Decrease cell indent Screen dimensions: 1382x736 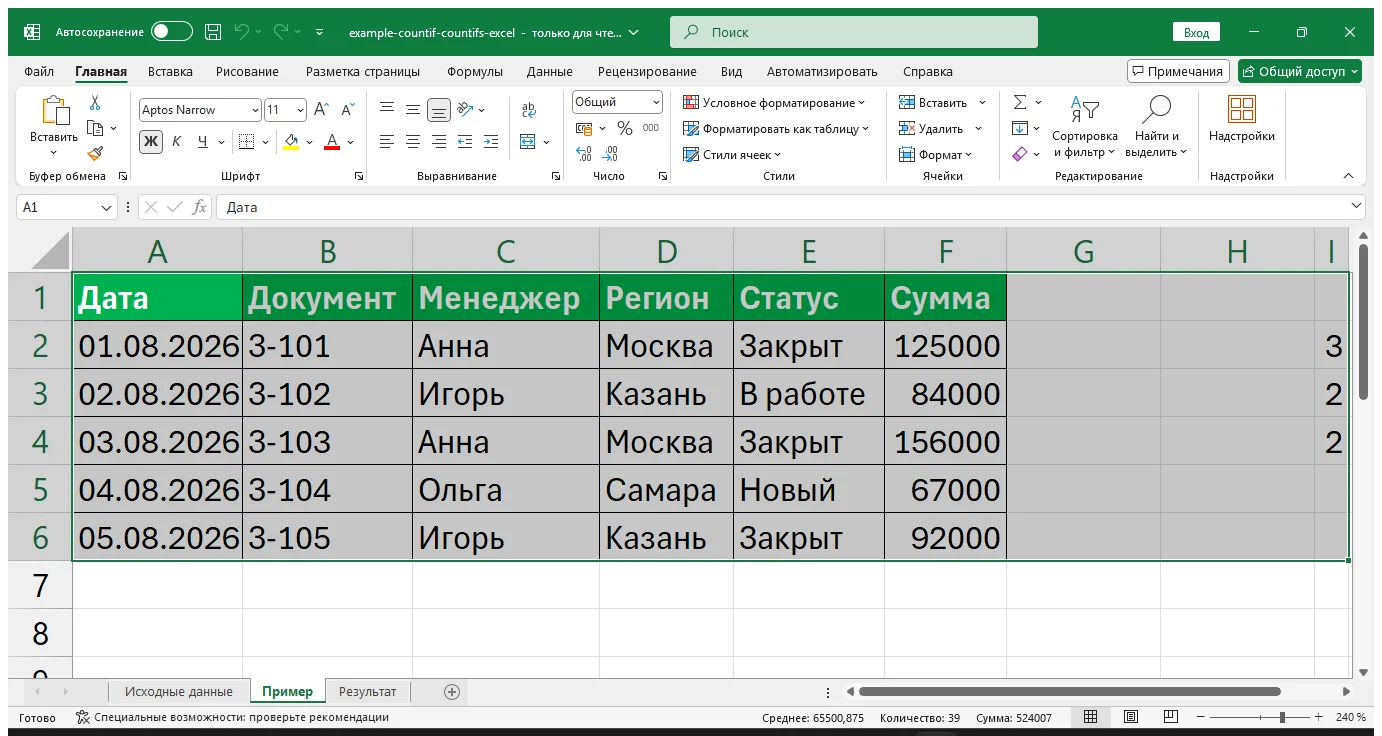[465, 141]
